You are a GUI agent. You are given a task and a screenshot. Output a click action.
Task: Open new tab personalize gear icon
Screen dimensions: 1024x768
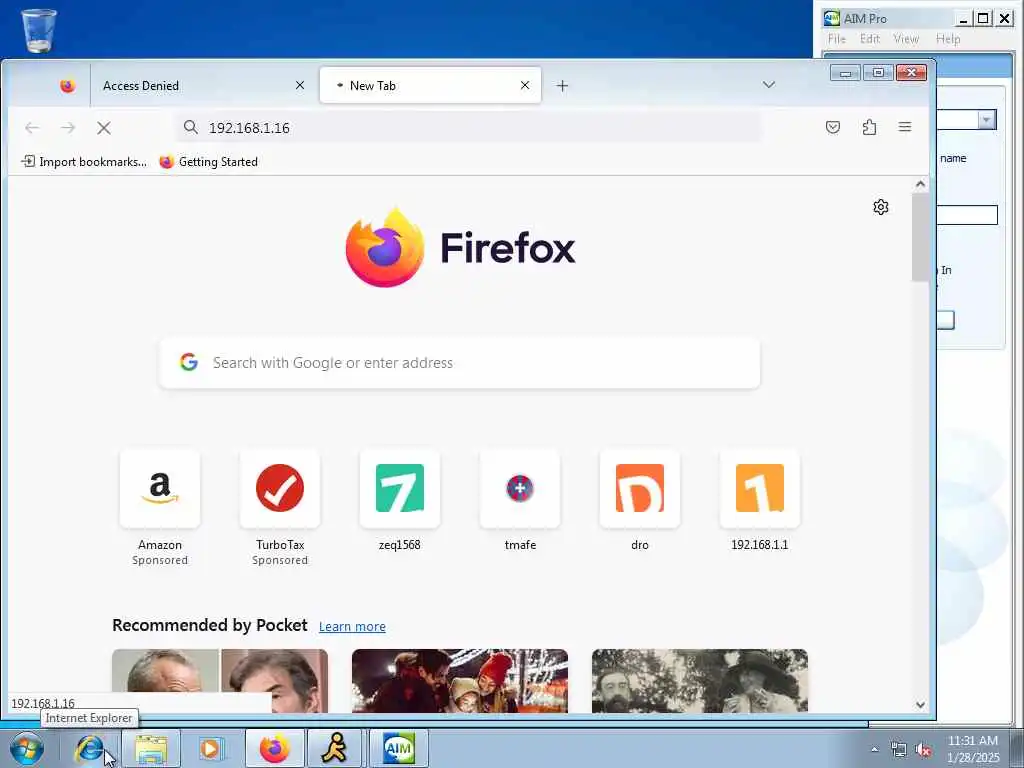coord(880,207)
